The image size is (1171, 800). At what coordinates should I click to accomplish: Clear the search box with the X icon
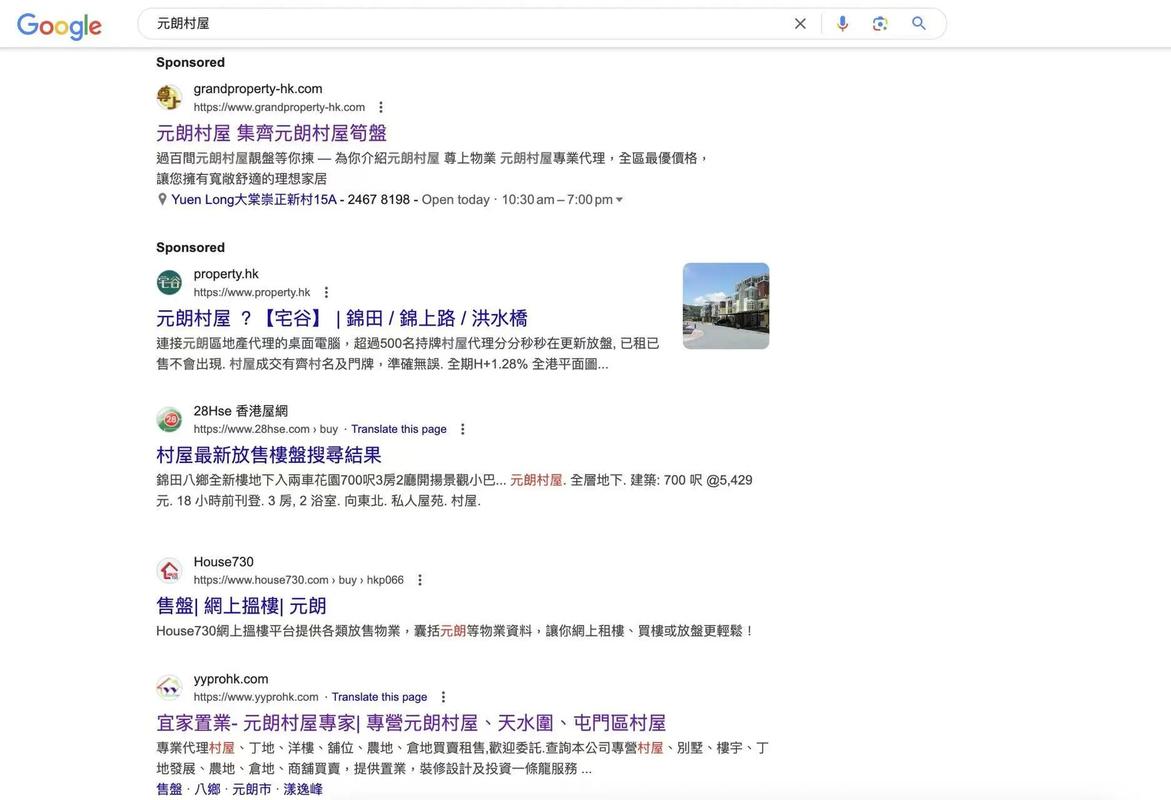800,24
